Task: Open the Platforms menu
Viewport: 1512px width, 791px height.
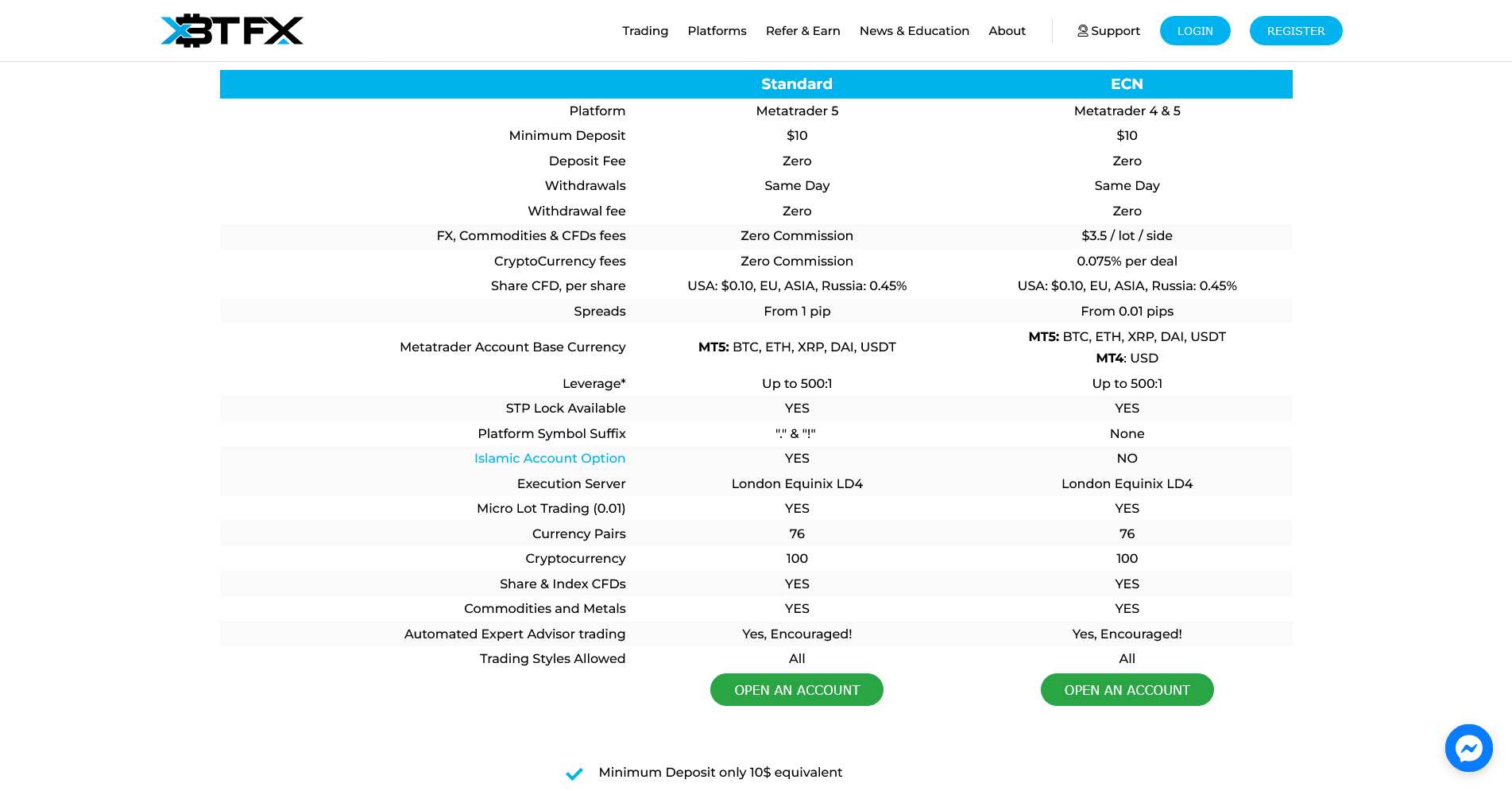Action: (717, 31)
